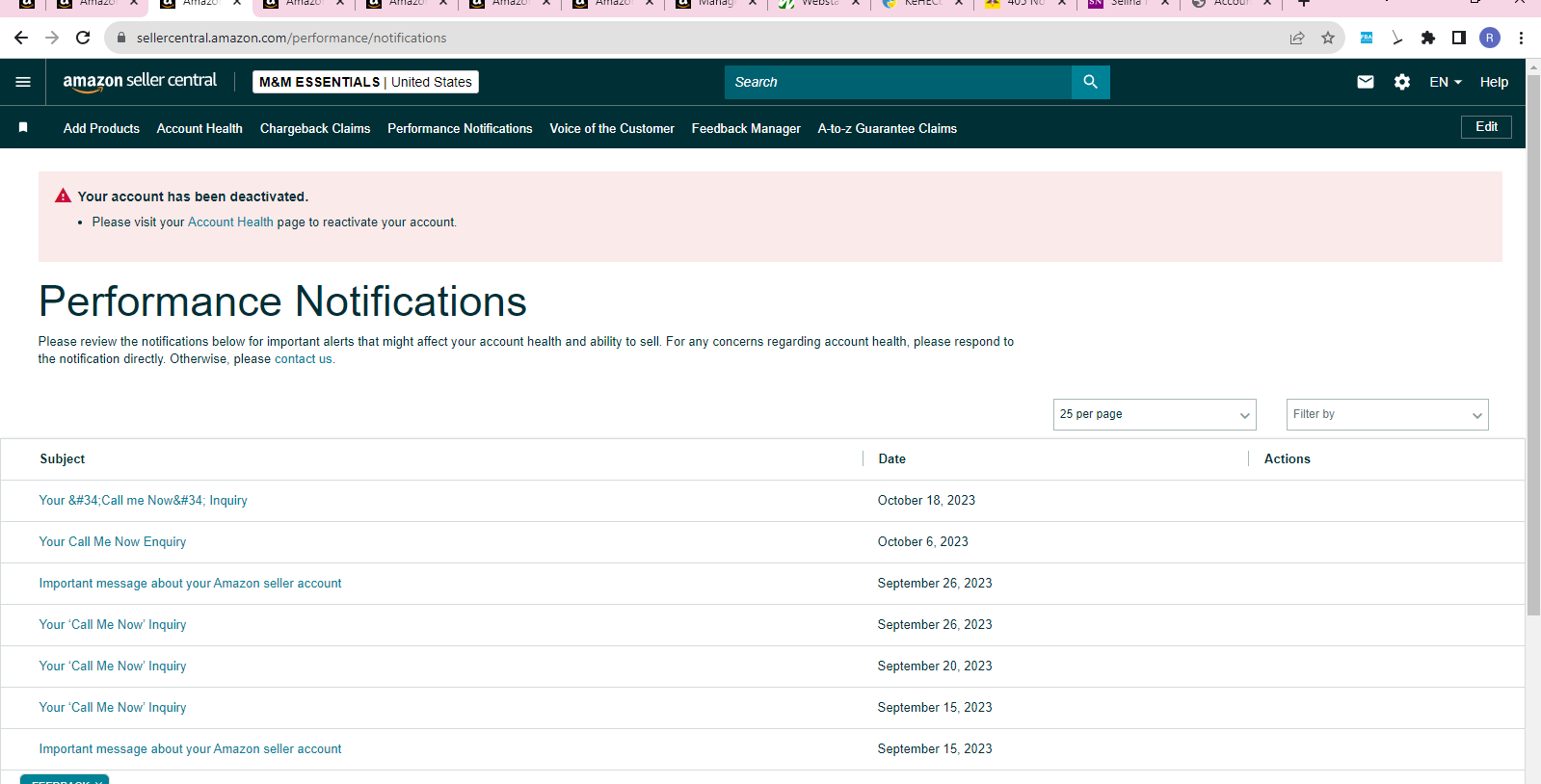Click the bookmark flag icon in the favorites bar
The image size is (1541, 784).
click(23, 127)
